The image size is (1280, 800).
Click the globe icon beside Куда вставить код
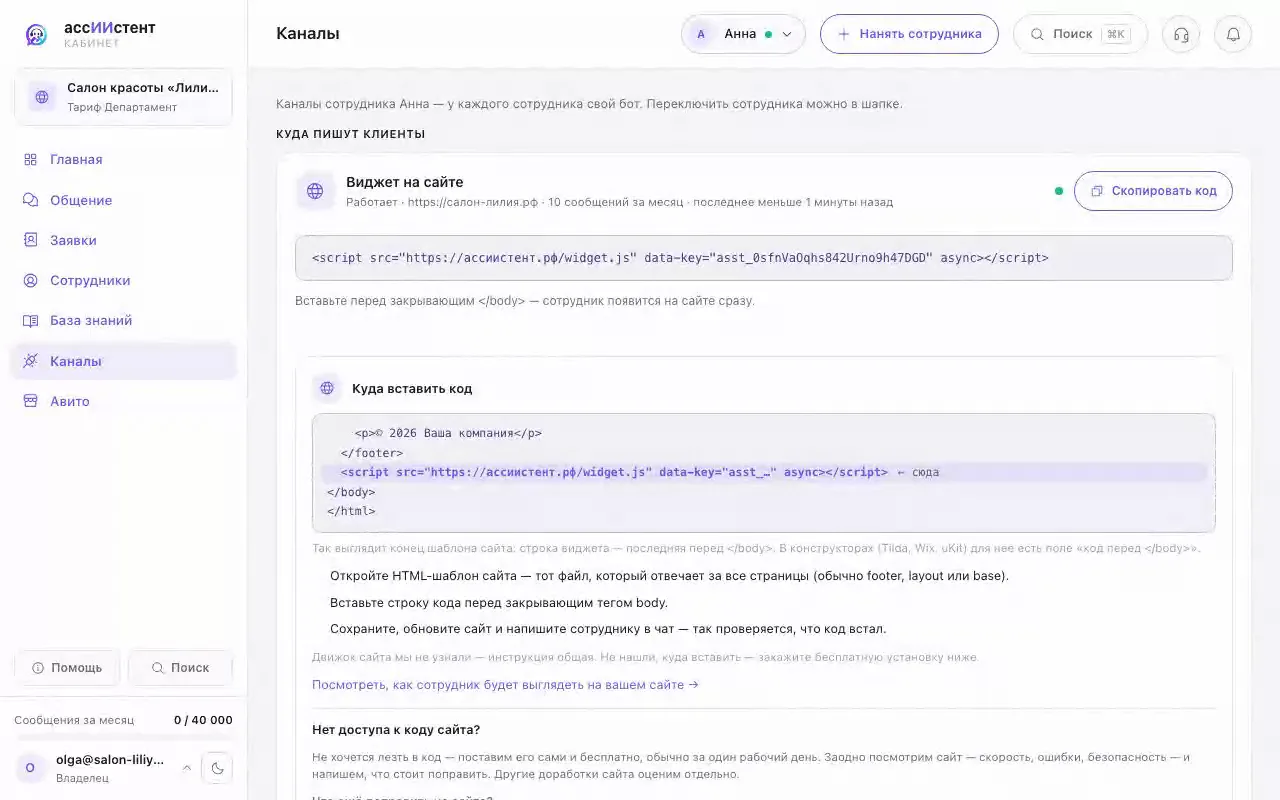tap(326, 389)
